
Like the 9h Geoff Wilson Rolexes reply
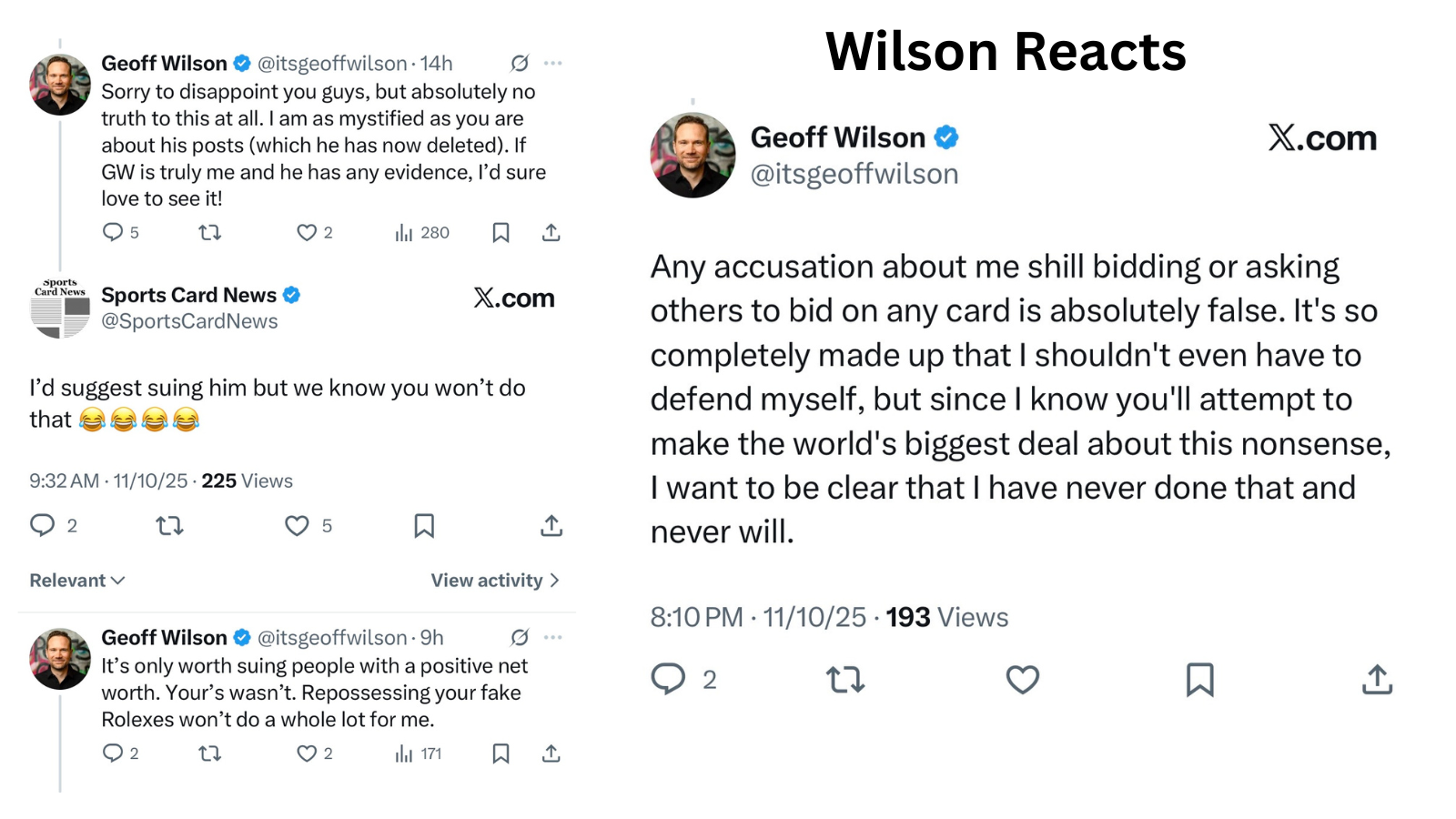(x=307, y=753)
